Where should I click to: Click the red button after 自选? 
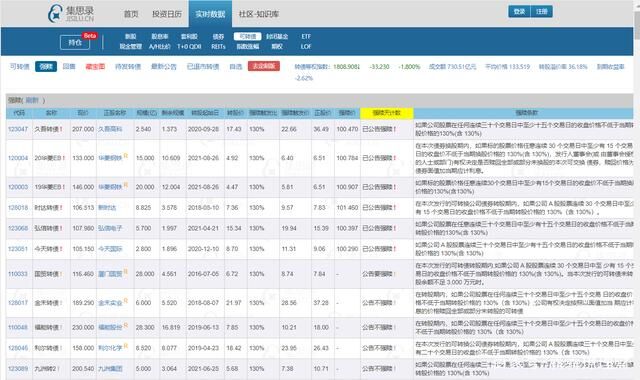tap(264, 66)
